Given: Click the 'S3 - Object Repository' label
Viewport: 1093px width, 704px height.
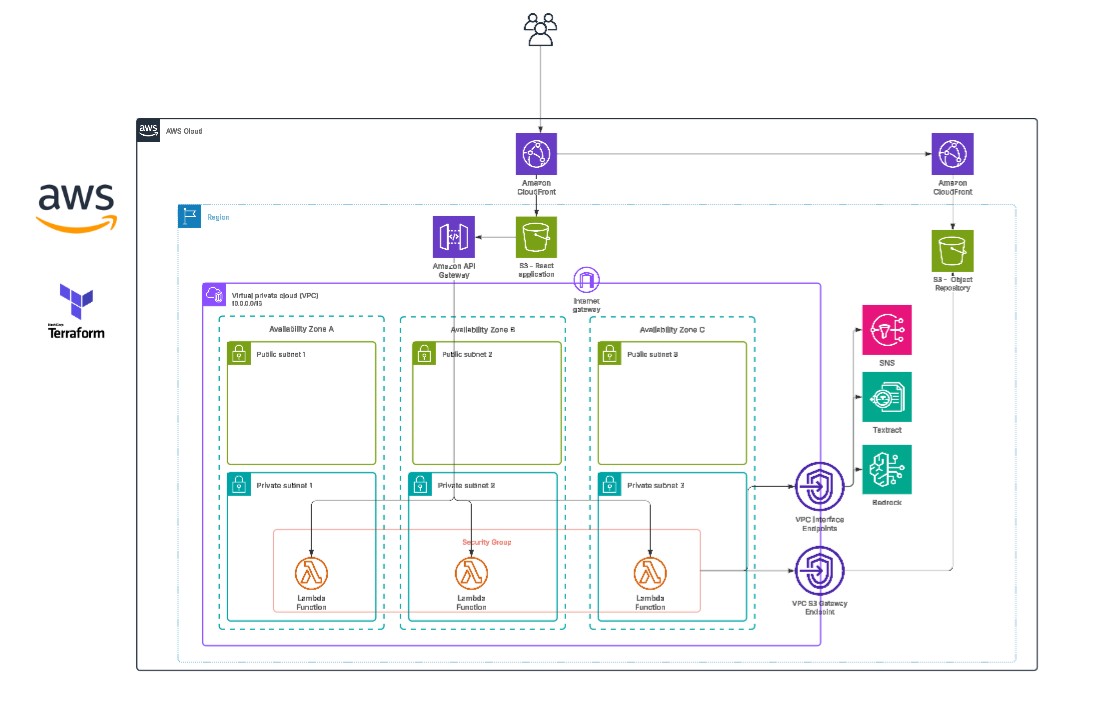Looking at the screenshot, I should [x=952, y=284].
